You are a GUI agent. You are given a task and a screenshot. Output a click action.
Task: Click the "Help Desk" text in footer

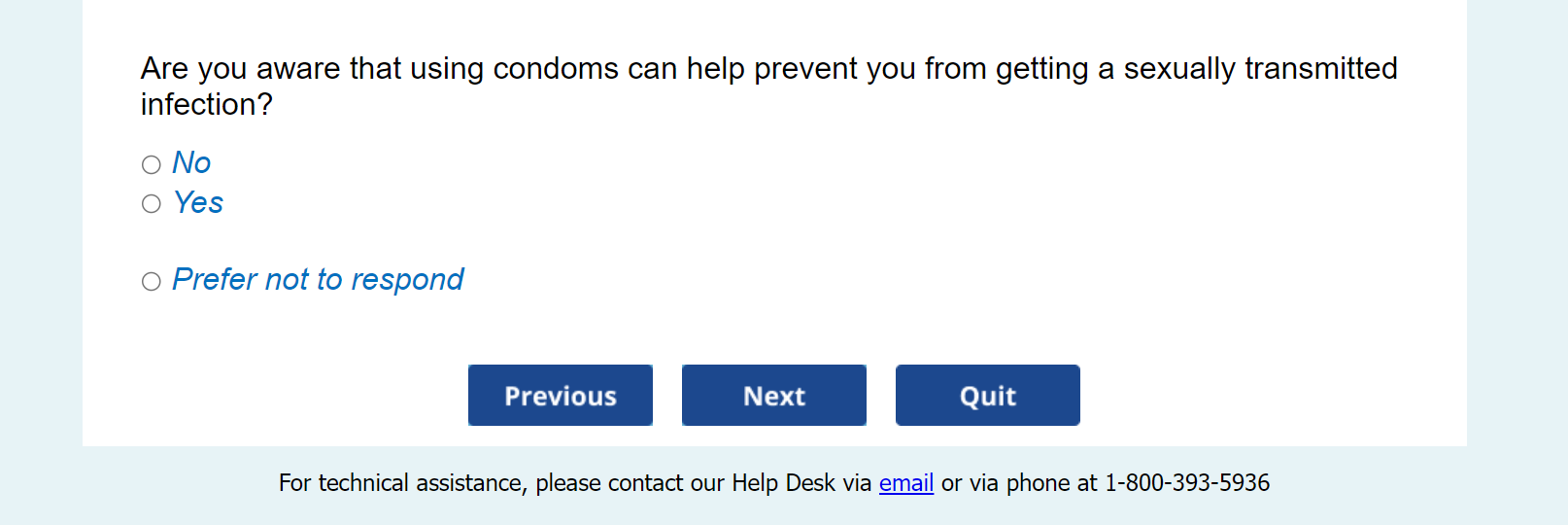(x=783, y=483)
